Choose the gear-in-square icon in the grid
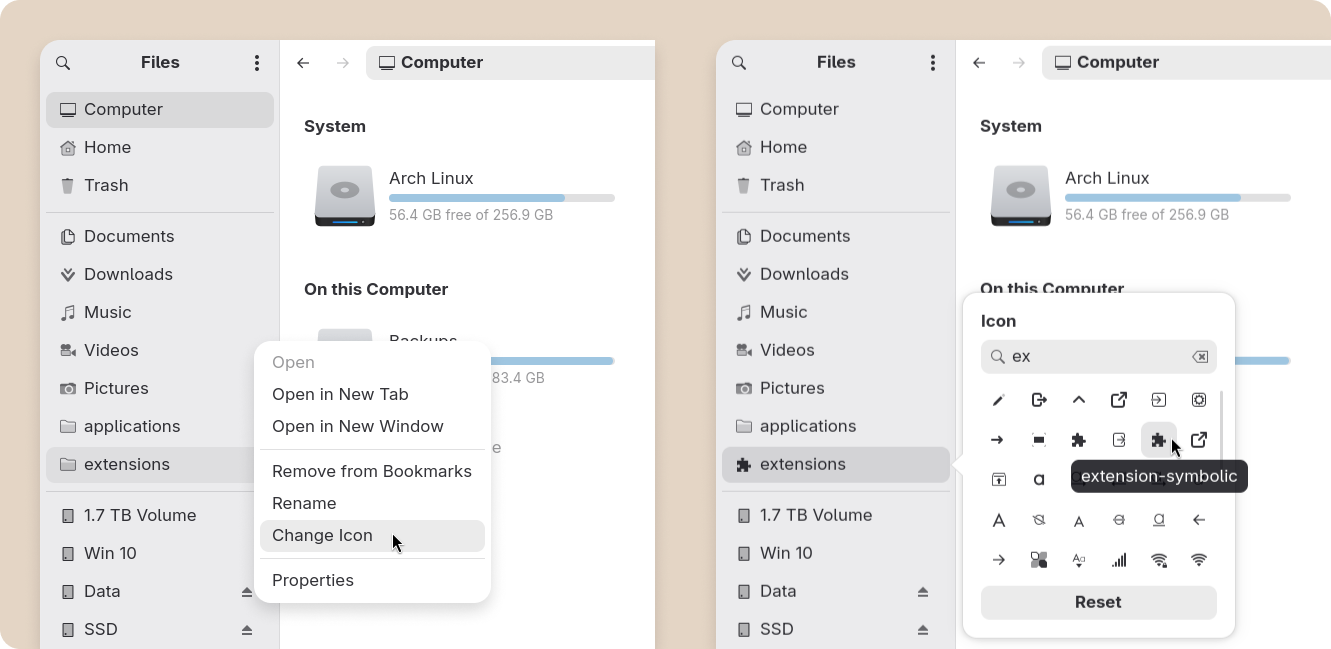The height and width of the screenshot is (649, 1331). pos(1199,400)
